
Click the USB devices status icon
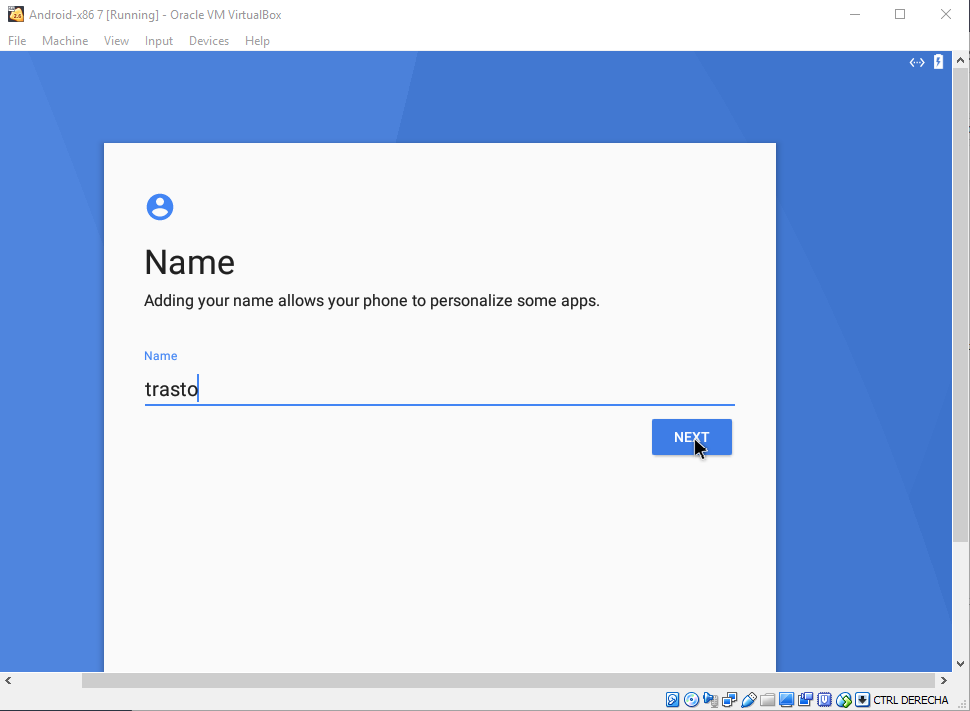(749, 700)
